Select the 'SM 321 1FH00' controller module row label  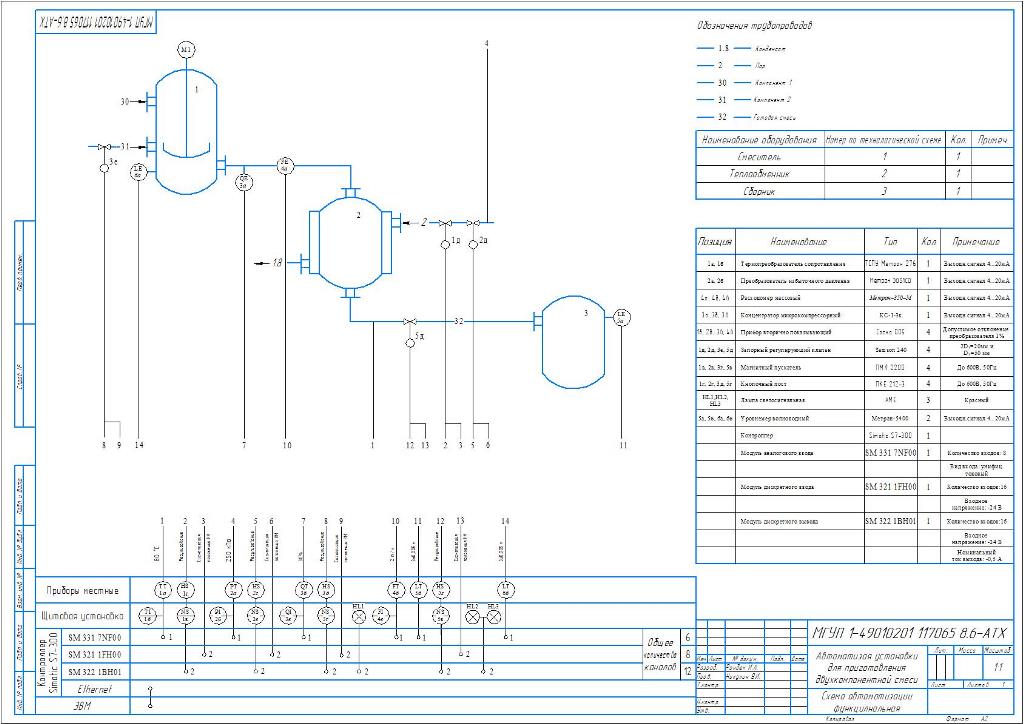pyautogui.click(x=95, y=654)
